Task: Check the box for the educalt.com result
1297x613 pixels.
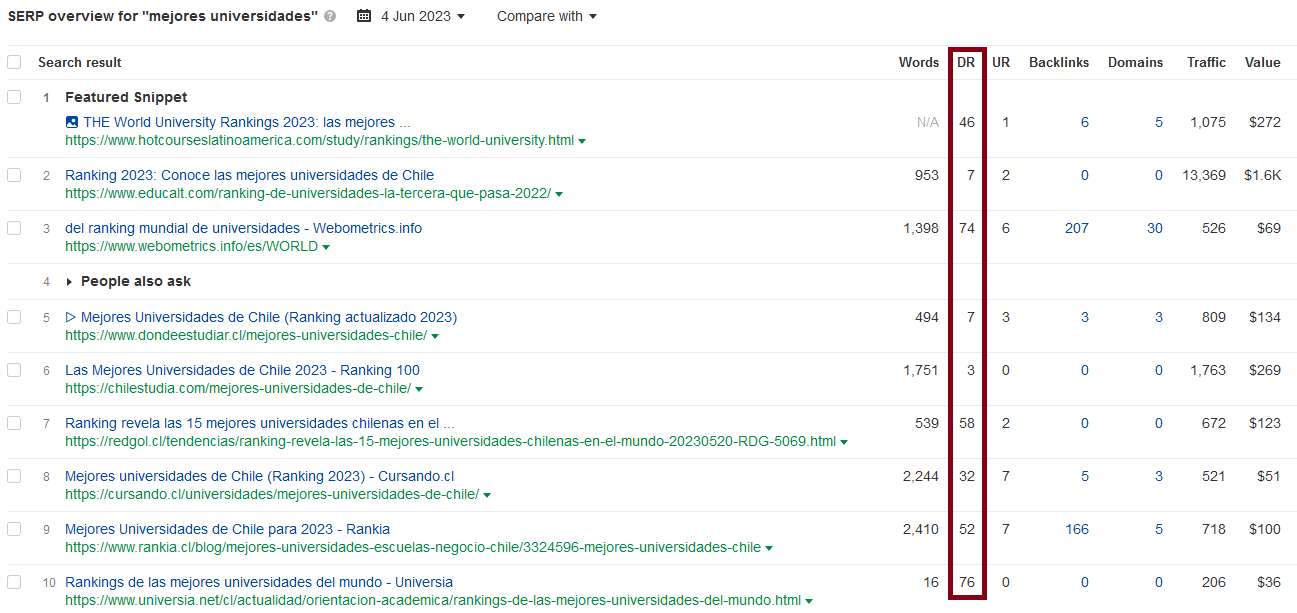Action: tap(14, 175)
